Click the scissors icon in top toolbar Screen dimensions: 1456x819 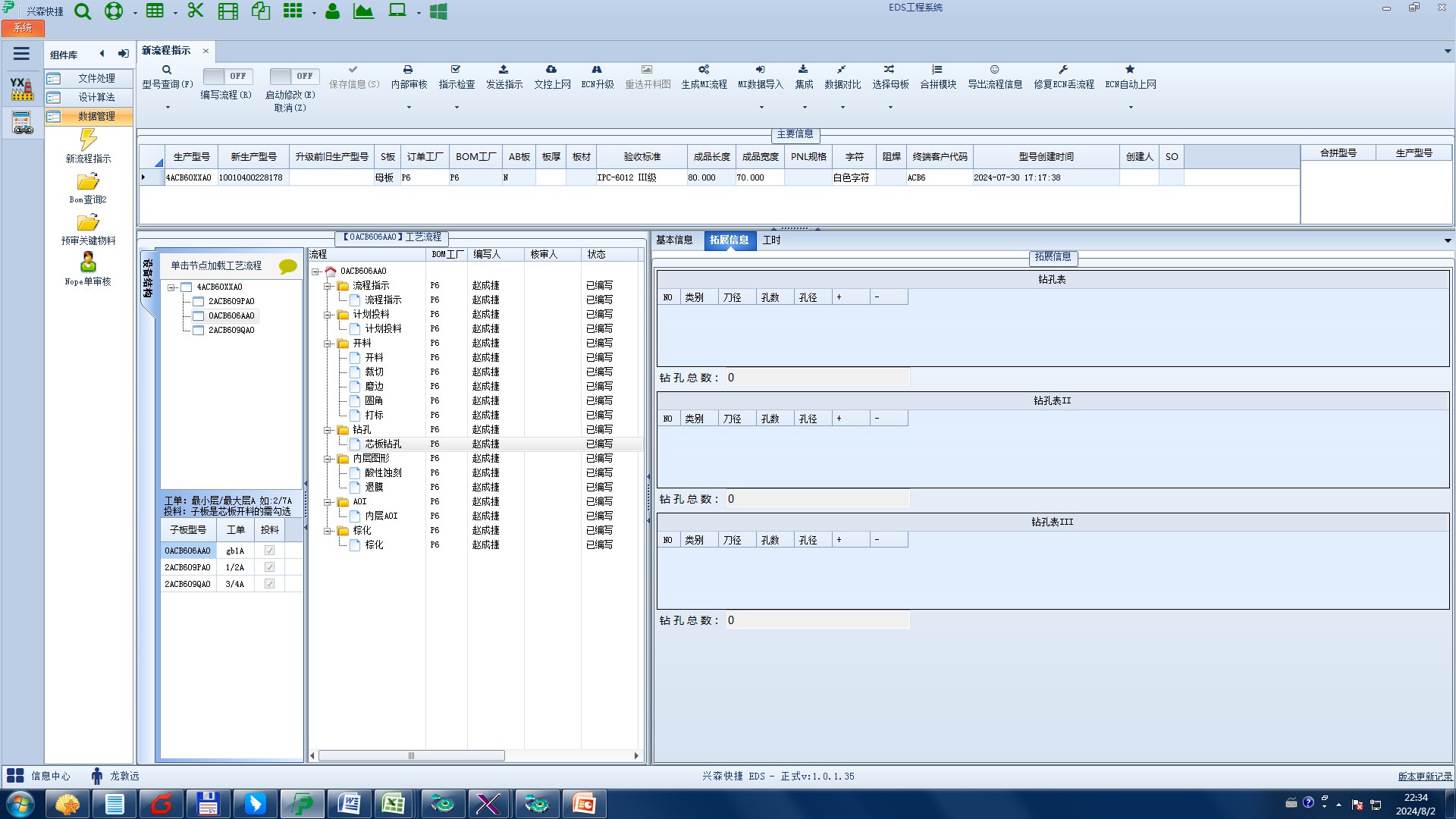tap(196, 11)
